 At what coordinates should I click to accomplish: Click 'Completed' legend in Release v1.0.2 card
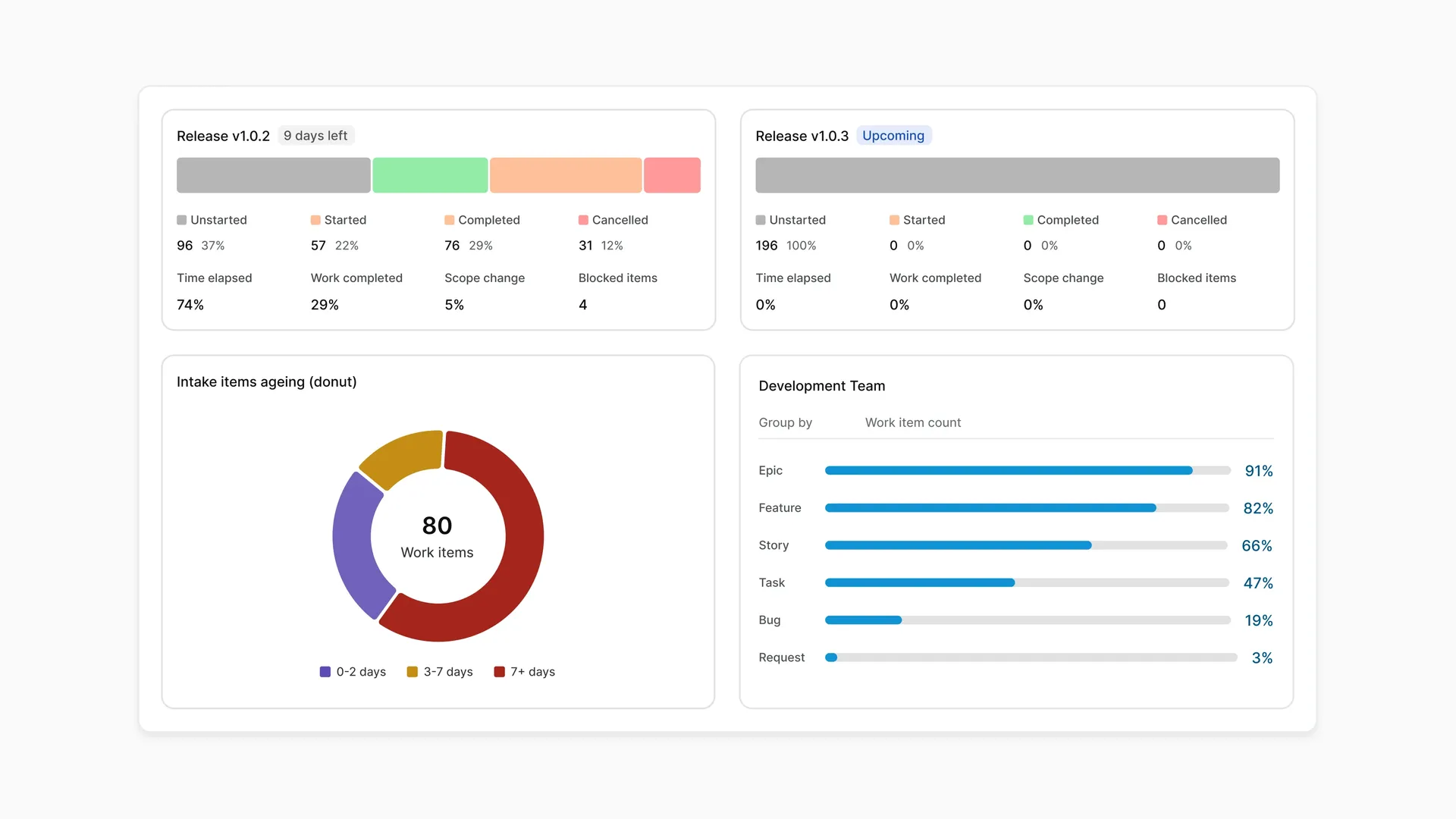[482, 220]
